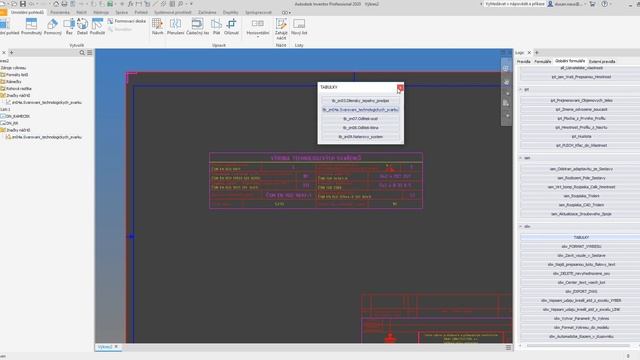This screenshot has width=640, height=360.
Task: Close the Výkres2 document tab
Action: pos(116,347)
